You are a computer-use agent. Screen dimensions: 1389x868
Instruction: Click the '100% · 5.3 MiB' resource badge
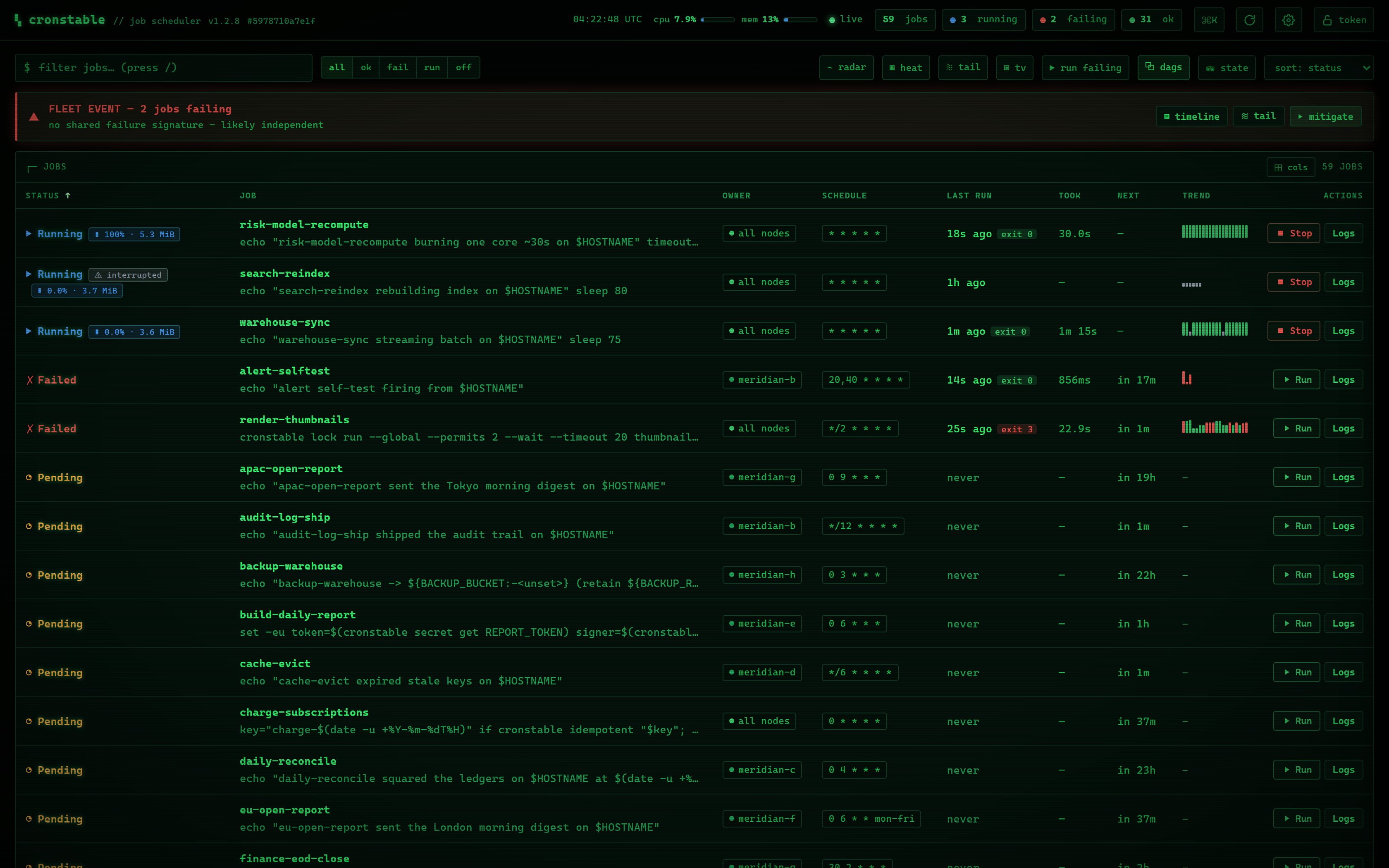134,234
